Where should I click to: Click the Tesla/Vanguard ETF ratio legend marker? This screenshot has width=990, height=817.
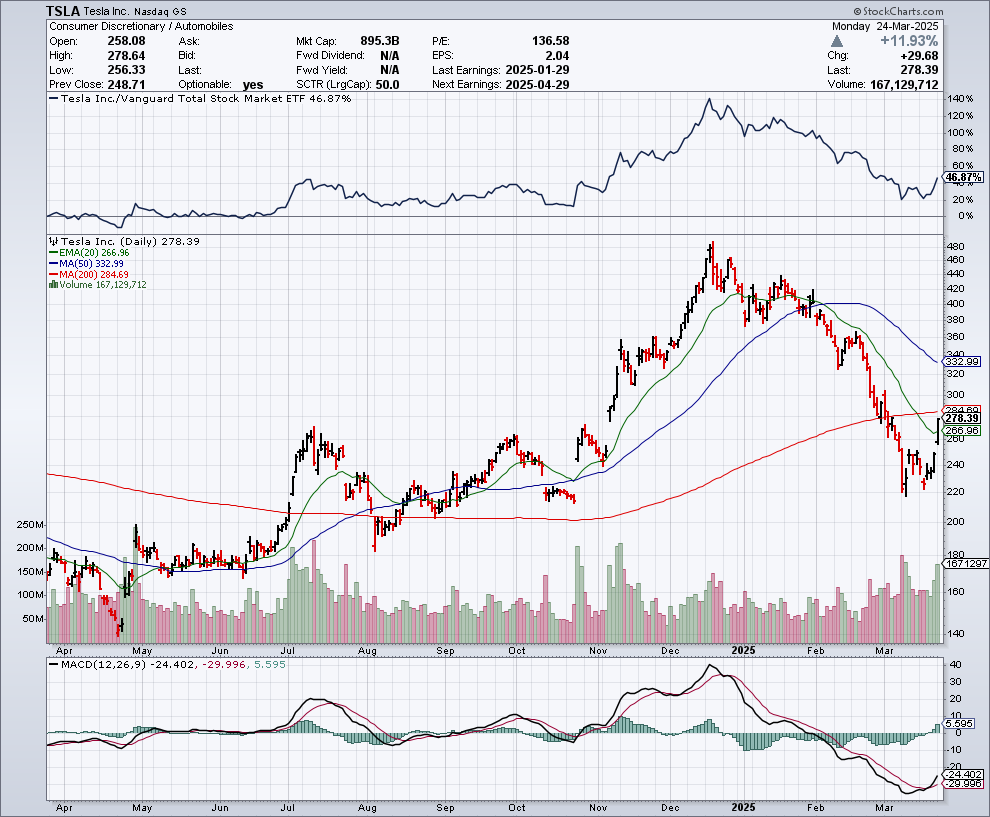click(51, 100)
